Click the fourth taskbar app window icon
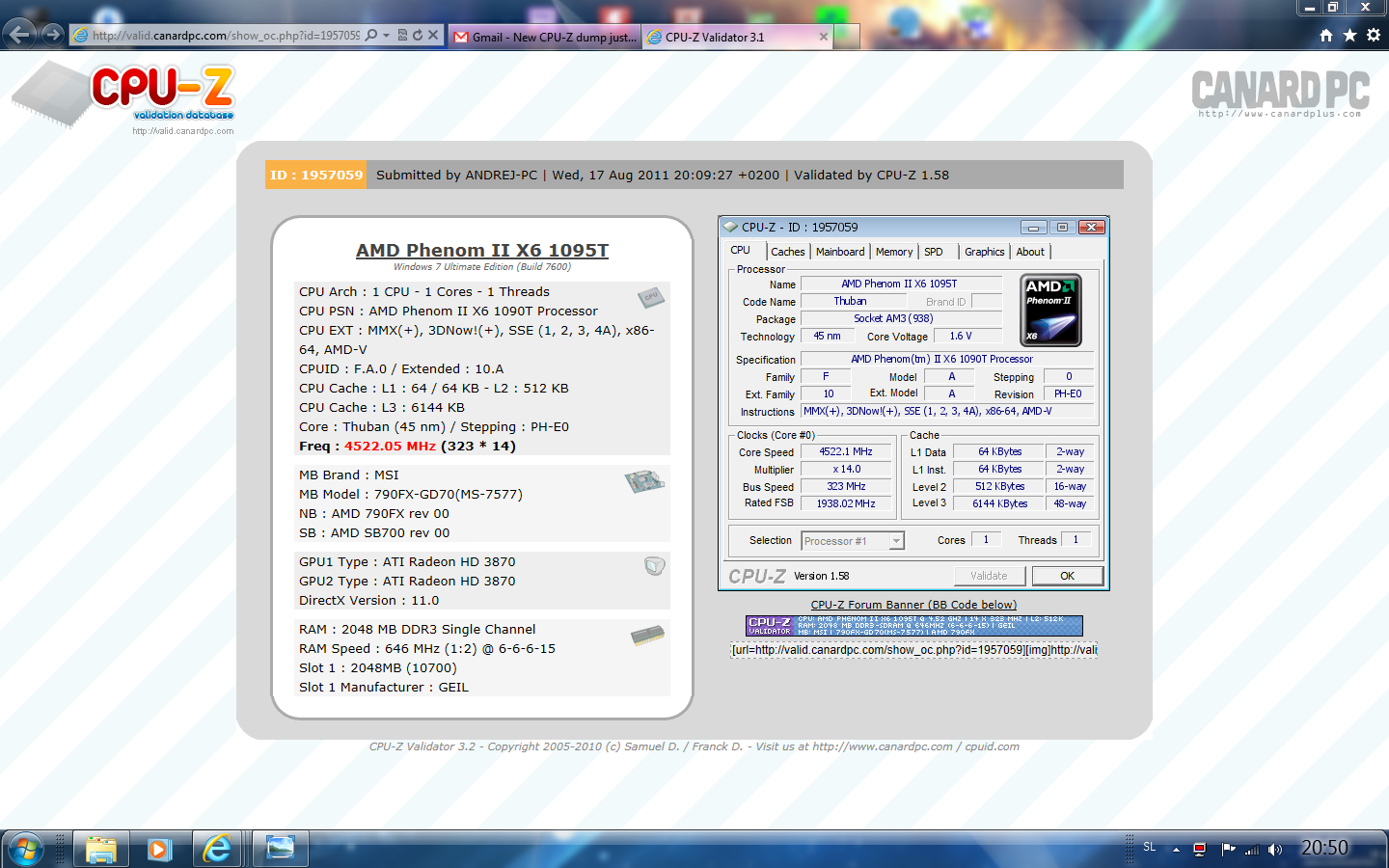The image size is (1389, 868). click(281, 849)
